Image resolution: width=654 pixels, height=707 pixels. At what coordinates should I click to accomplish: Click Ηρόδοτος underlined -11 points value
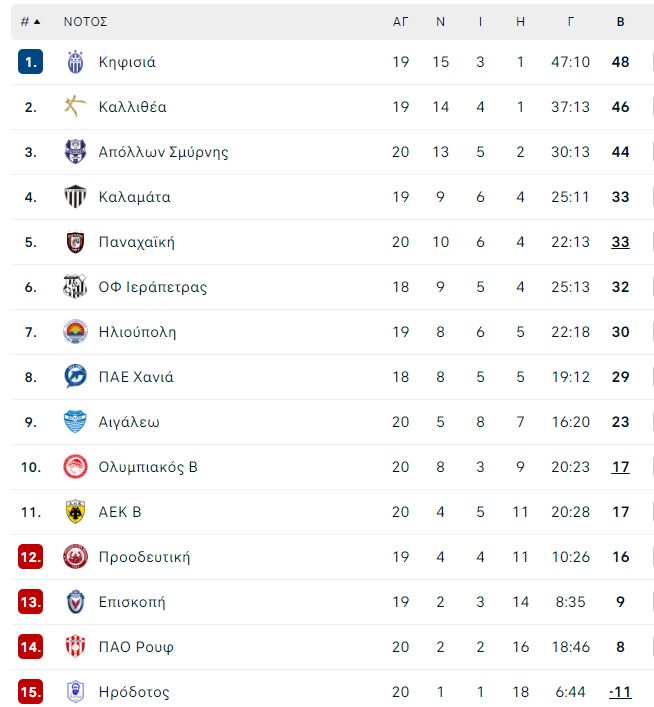(x=620, y=692)
